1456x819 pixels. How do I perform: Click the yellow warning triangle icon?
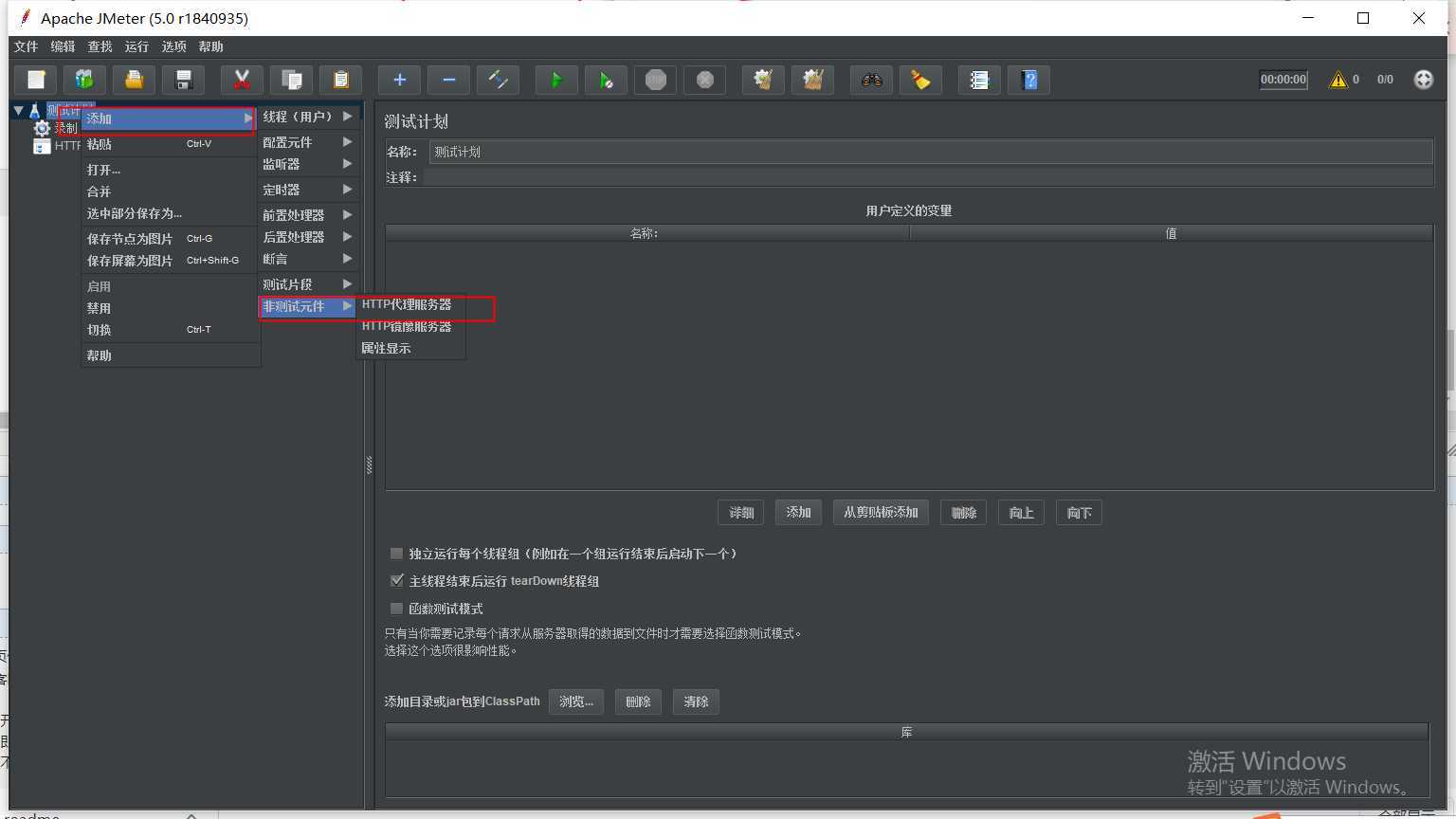(x=1338, y=80)
